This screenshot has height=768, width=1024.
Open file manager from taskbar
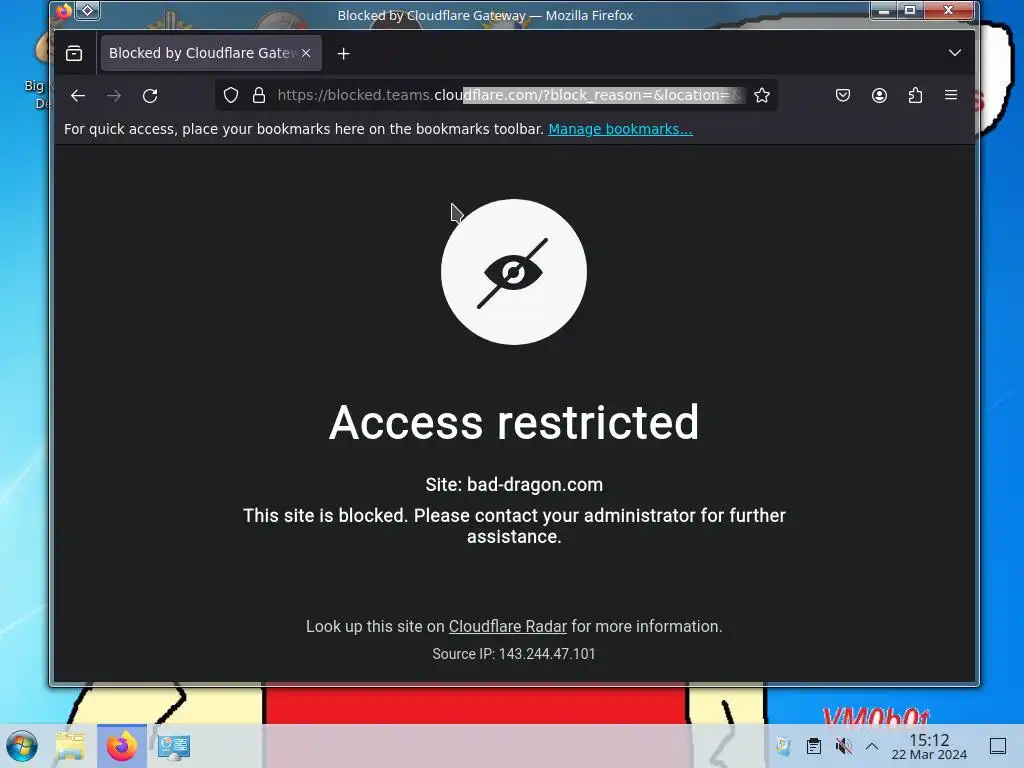coord(71,746)
